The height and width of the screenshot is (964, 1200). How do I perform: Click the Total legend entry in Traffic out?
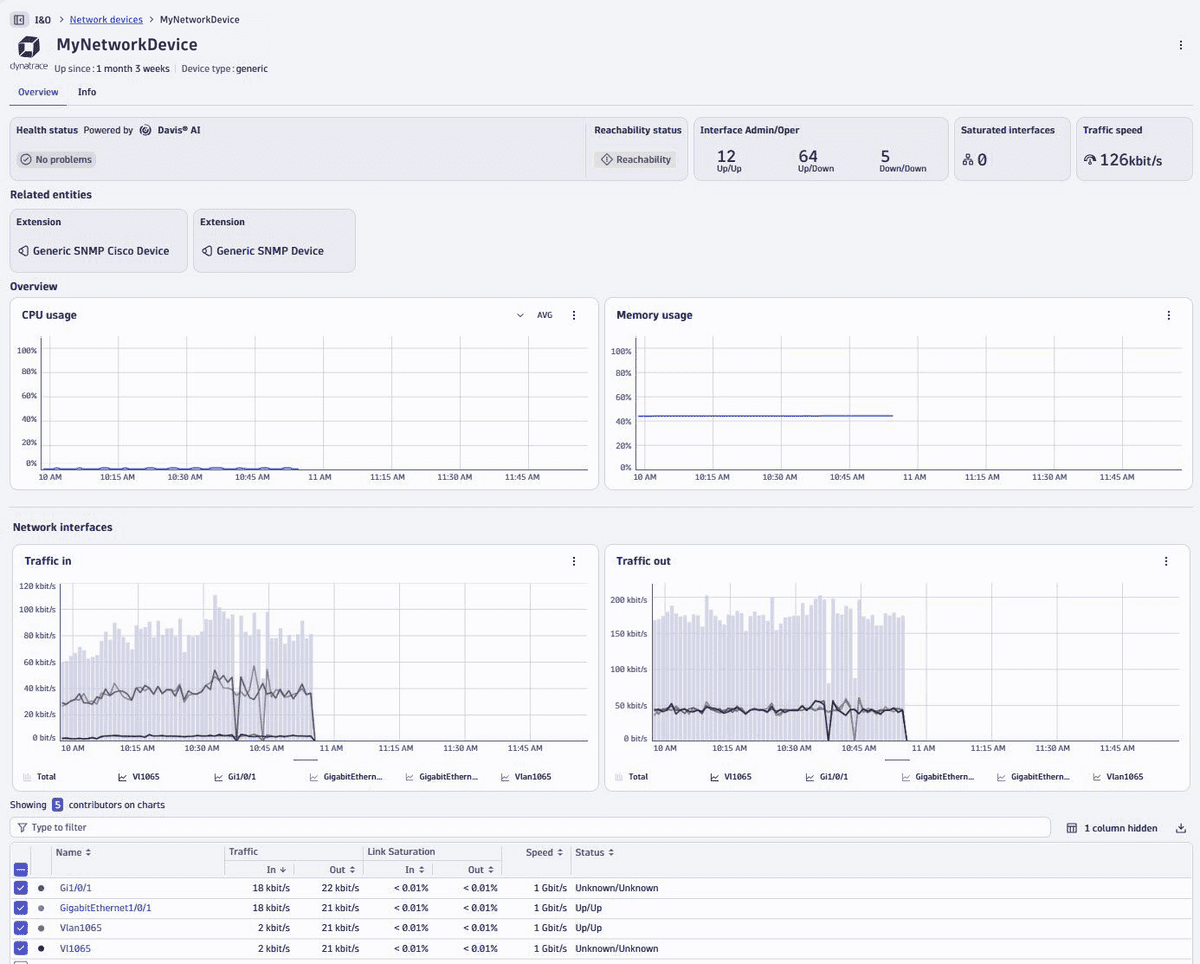631,777
